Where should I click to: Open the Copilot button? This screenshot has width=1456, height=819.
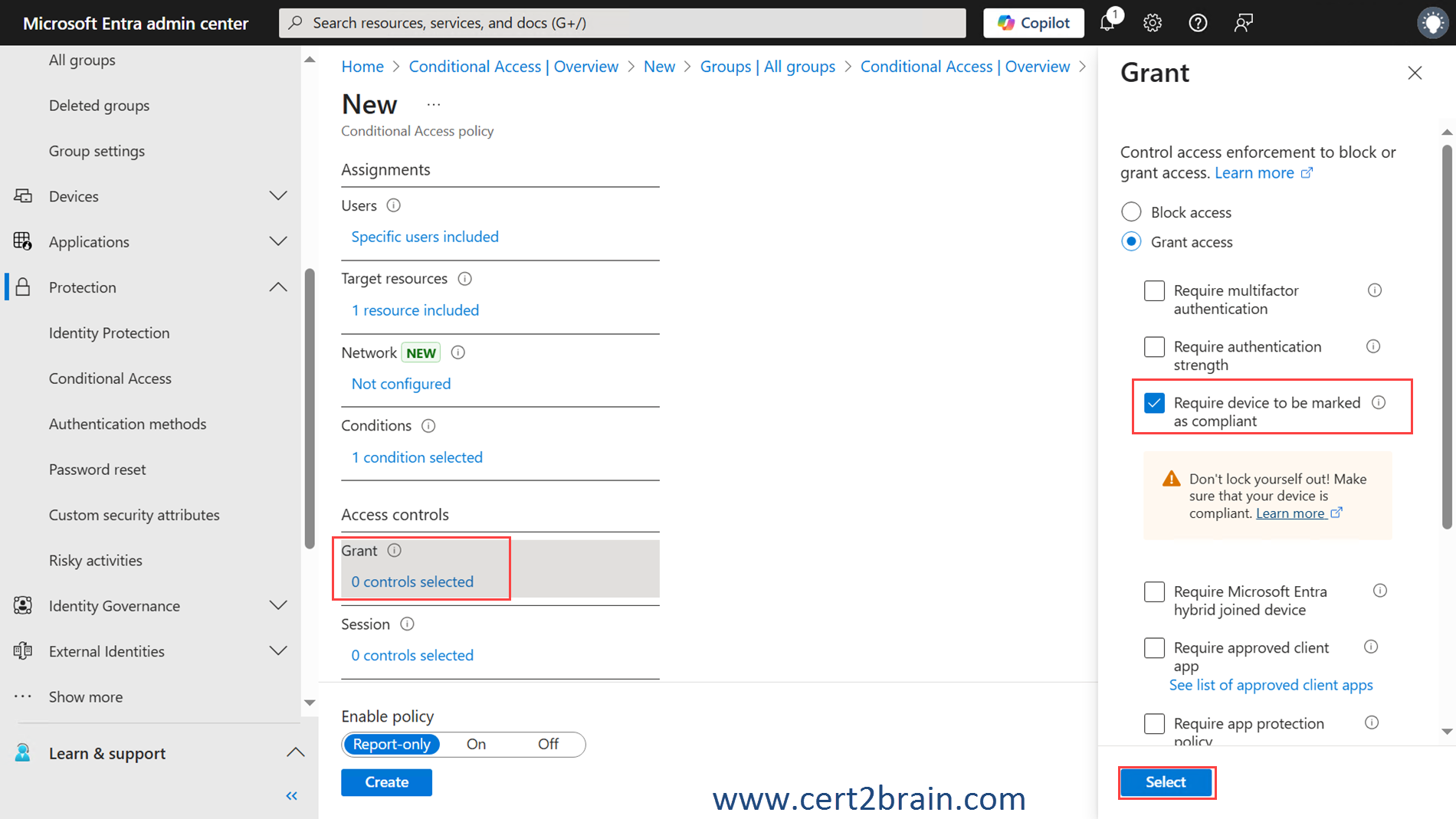[1033, 23]
